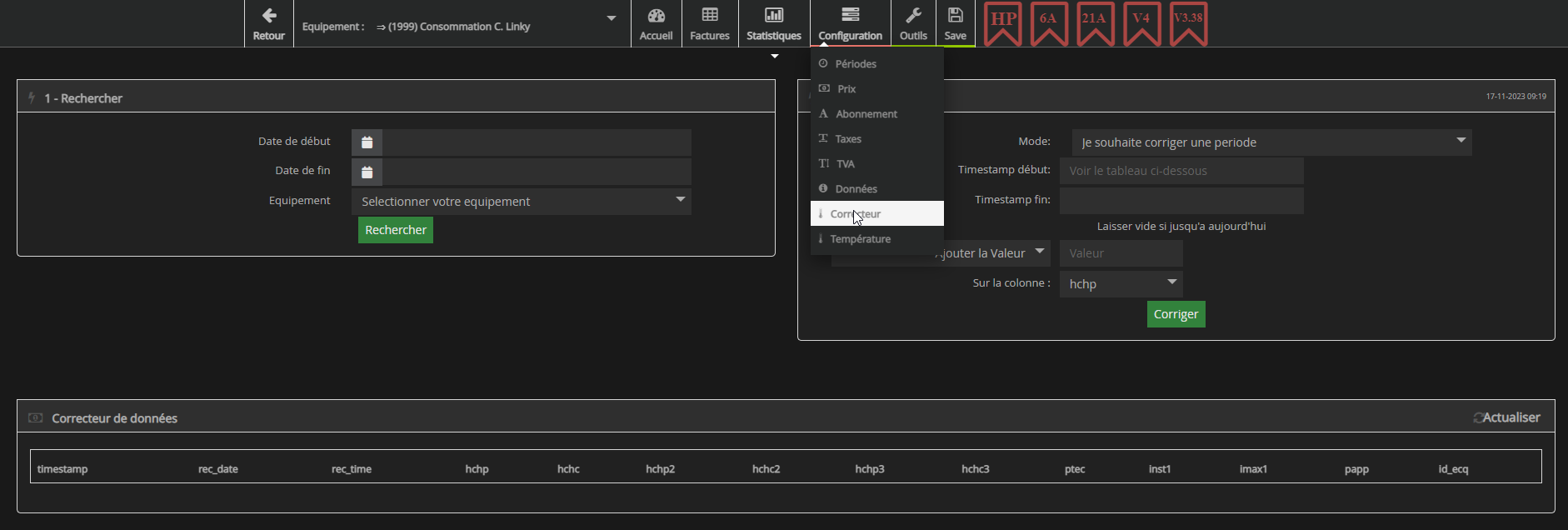Click the red HP badge
Image resolution: width=1568 pixels, height=530 pixels.
1003,24
